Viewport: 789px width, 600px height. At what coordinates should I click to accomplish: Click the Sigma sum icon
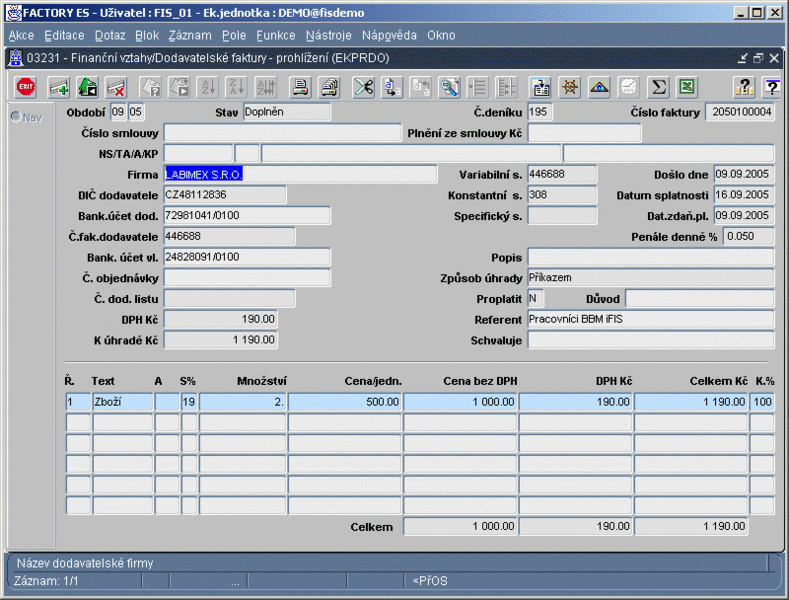click(x=658, y=87)
